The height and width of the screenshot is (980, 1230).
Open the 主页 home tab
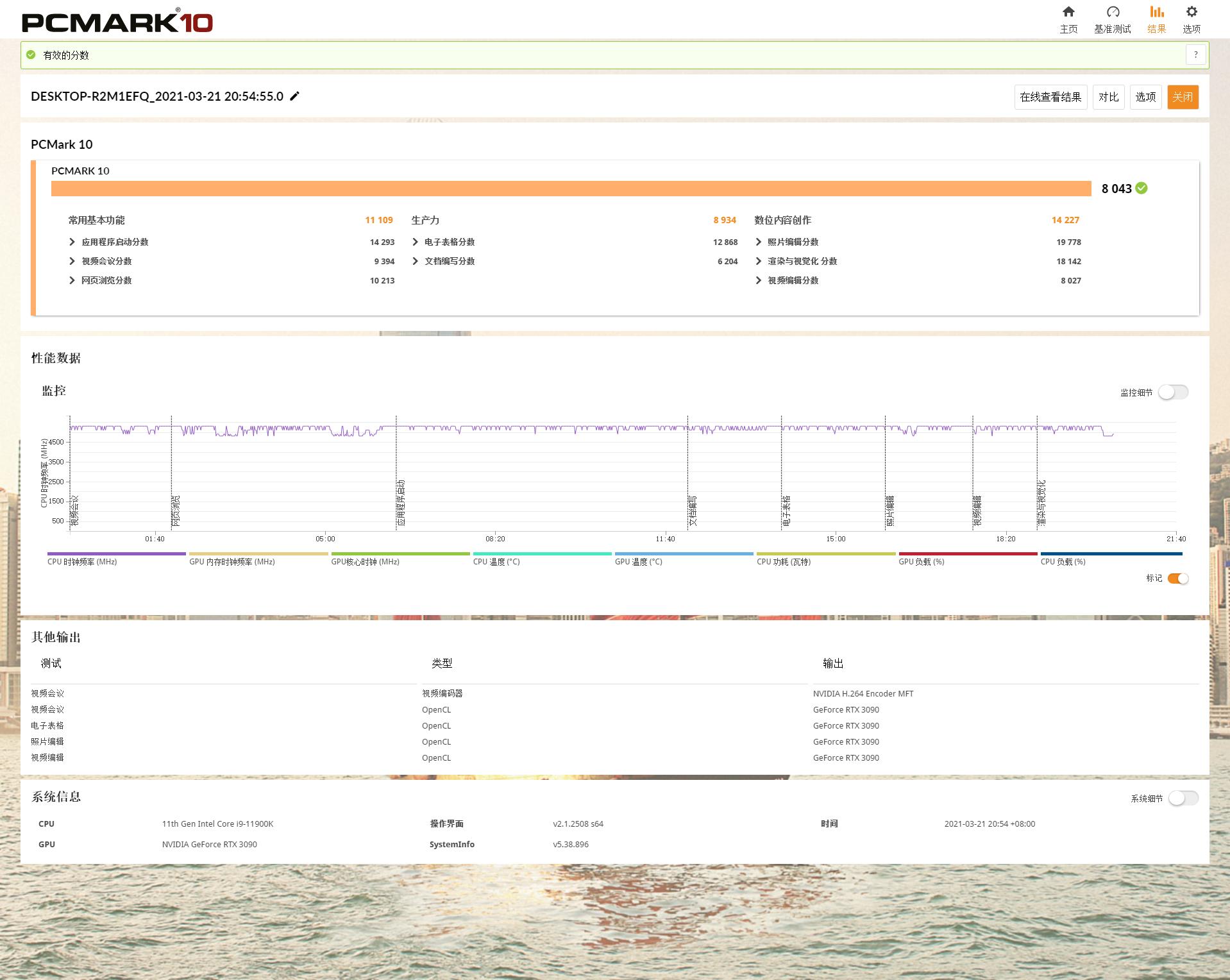pyautogui.click(x=1068, y=20)
